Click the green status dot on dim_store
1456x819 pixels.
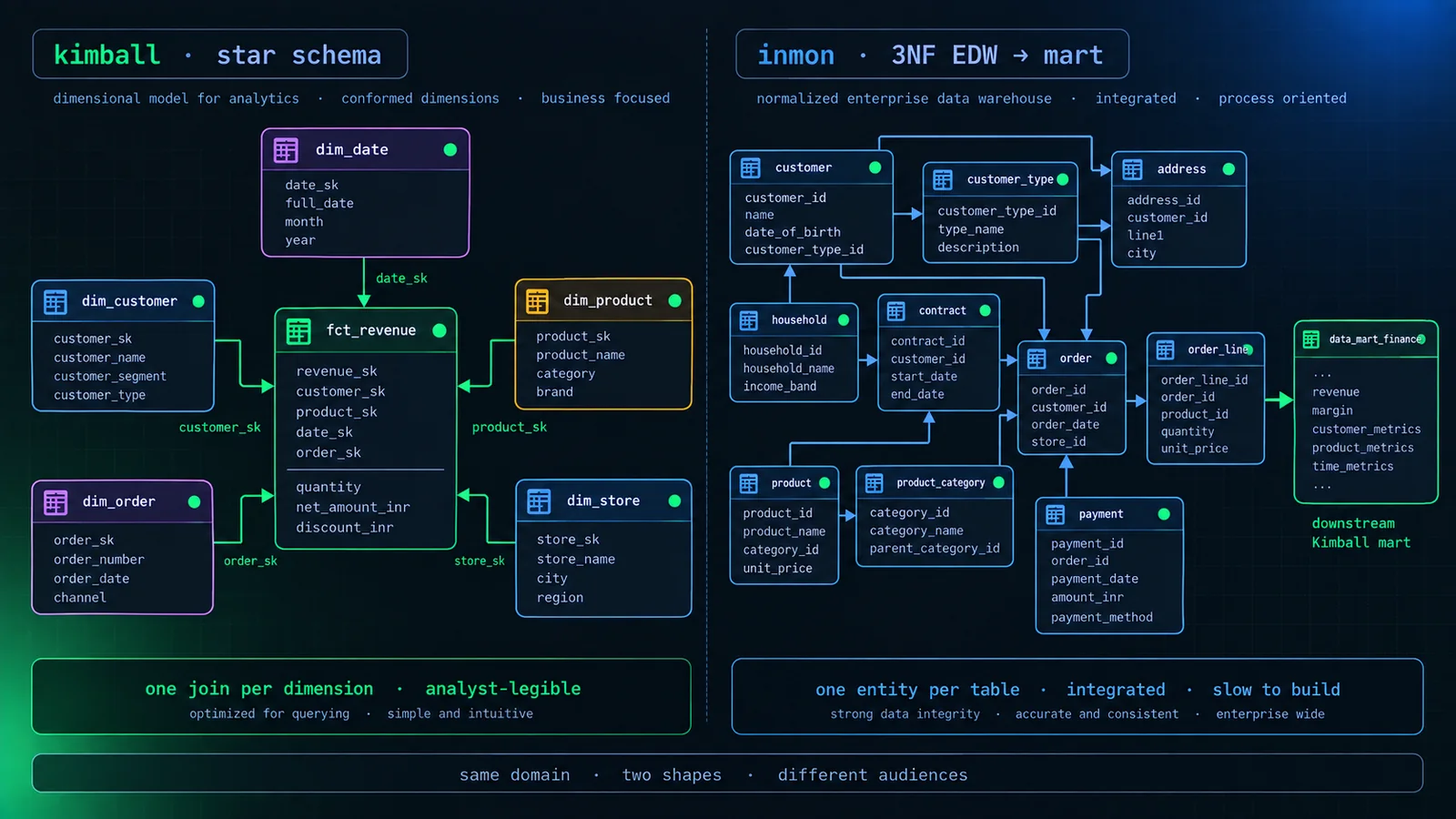point(675,500)
